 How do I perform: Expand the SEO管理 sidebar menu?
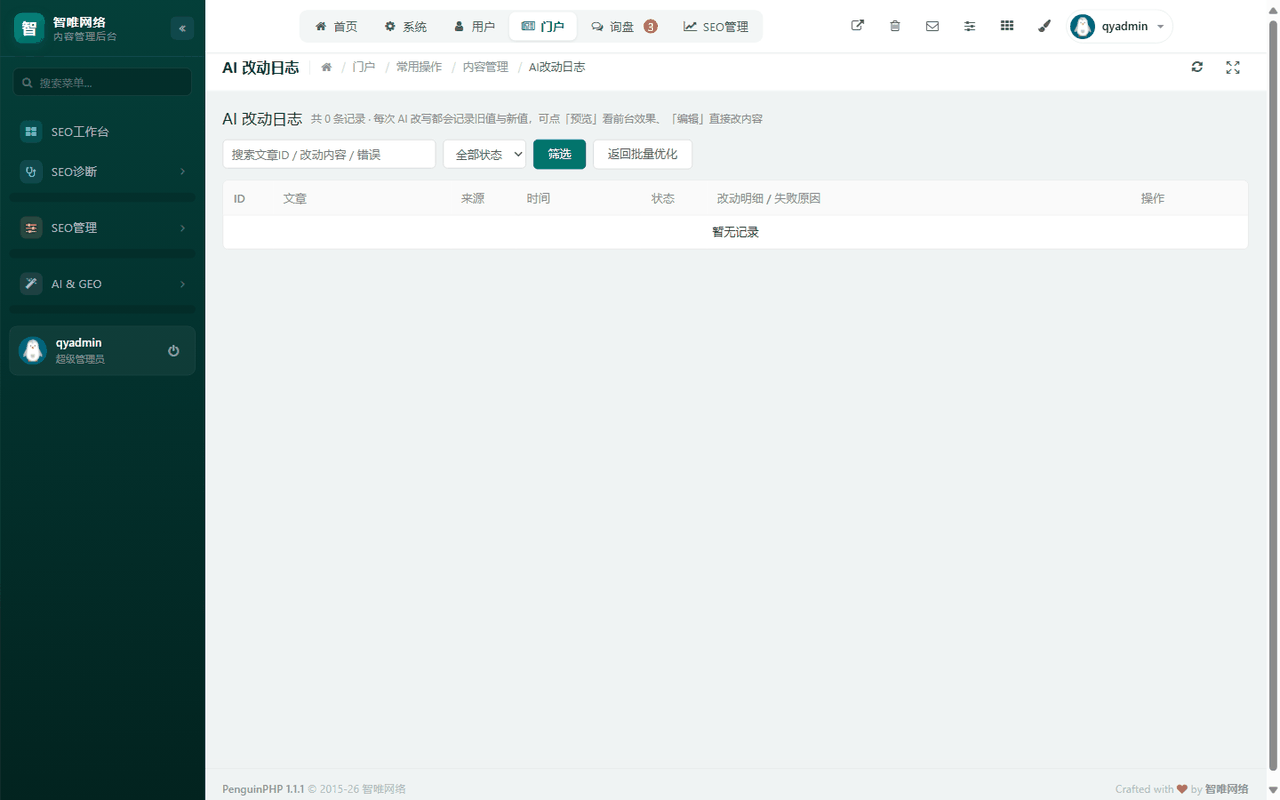102,228
